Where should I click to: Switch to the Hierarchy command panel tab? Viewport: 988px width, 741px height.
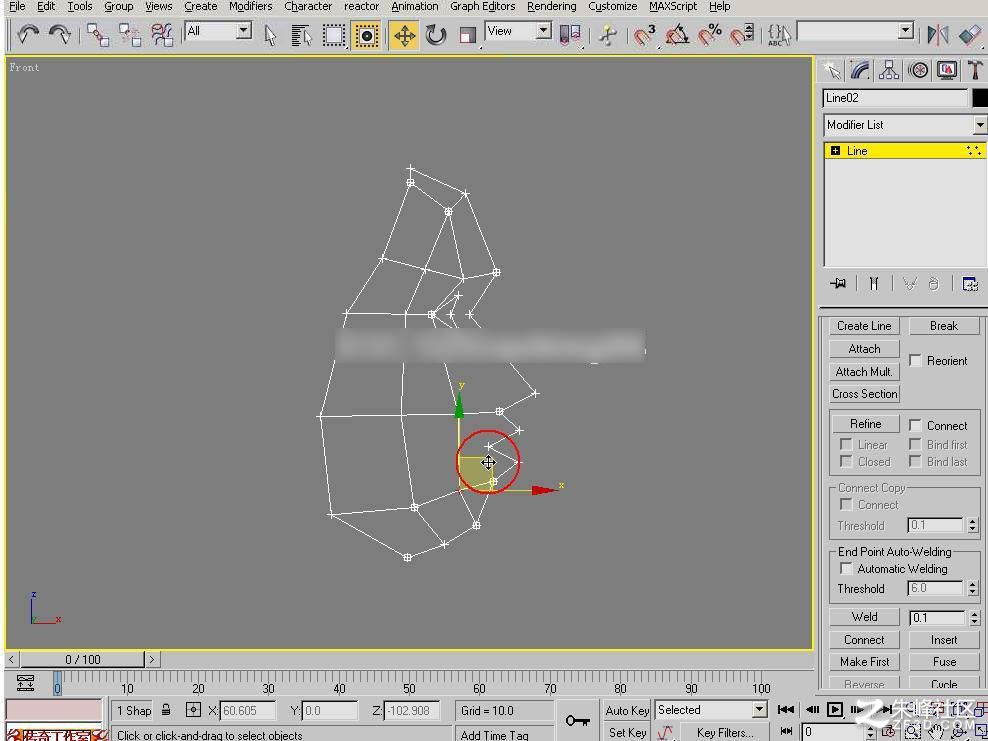[x=889, y=71]
